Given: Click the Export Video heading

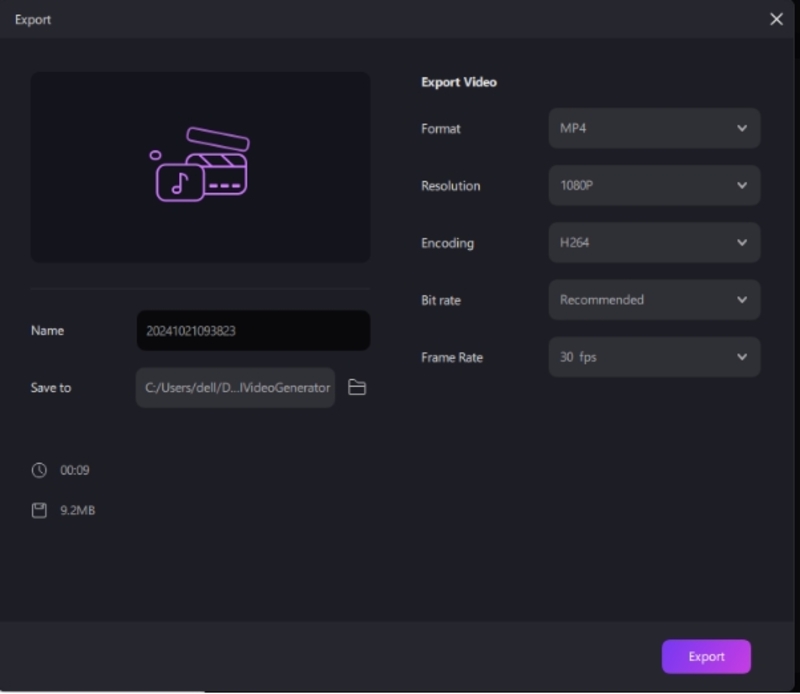Looking at the screenshot, I should click(x=459, y=82).
